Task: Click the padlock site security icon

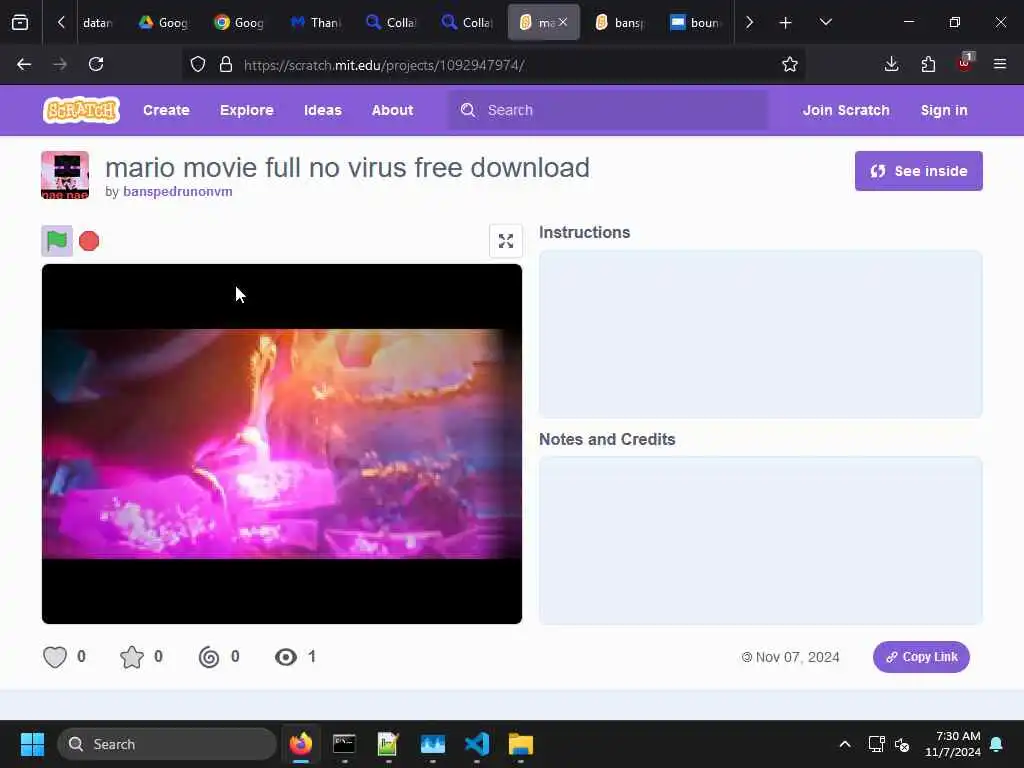Action: pyautogui.click(x=226, y=64)
